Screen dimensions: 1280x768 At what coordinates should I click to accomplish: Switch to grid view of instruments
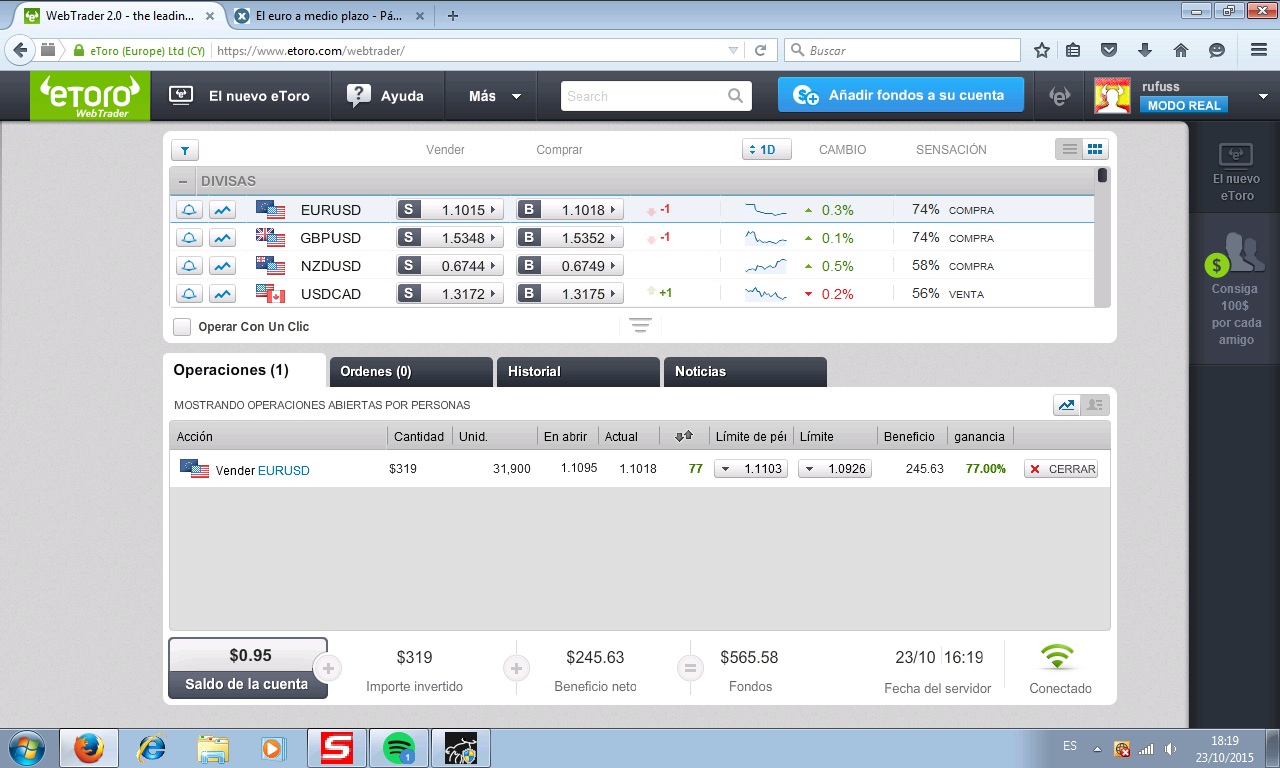point(1095,149)
